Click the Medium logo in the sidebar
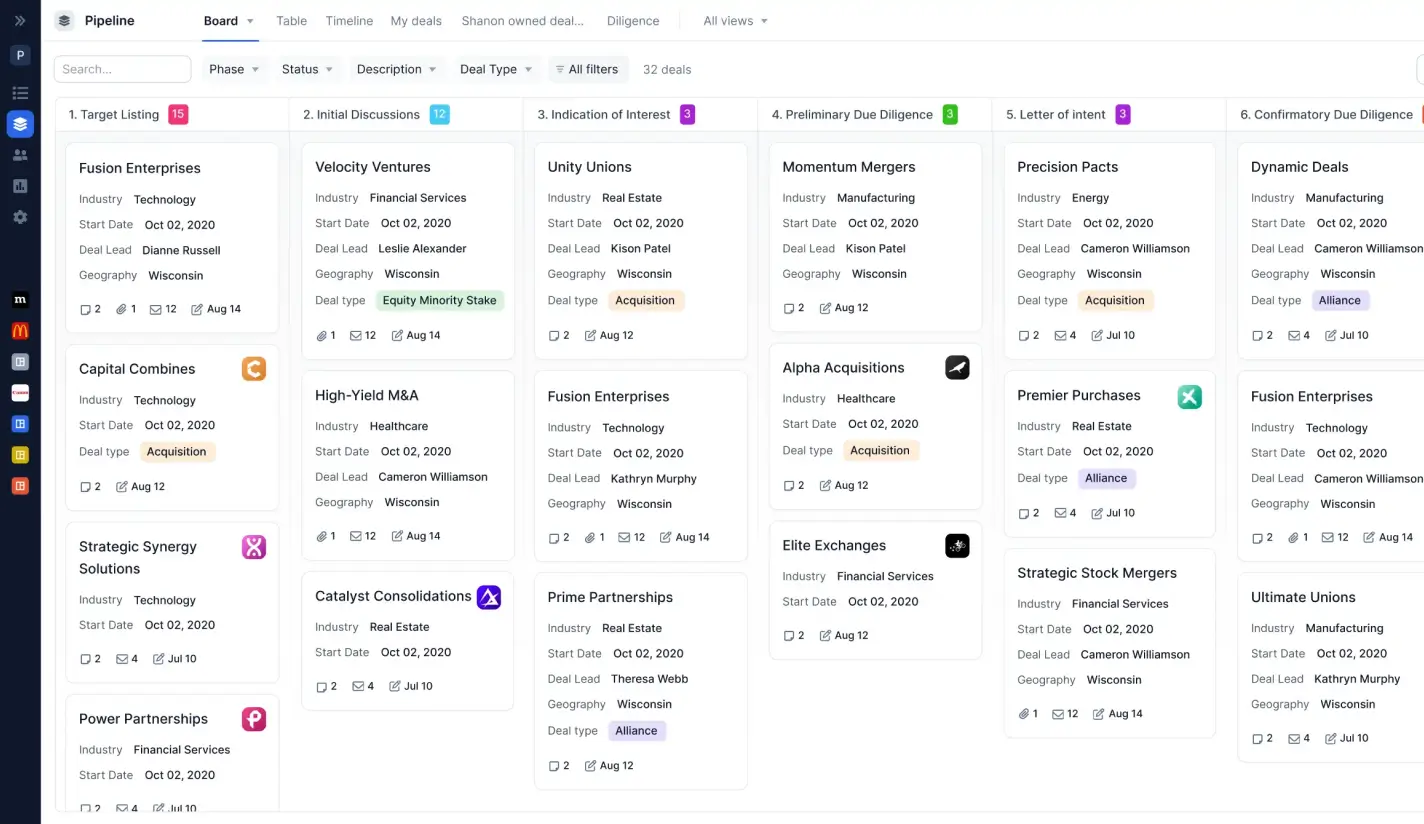 point(20,299)
